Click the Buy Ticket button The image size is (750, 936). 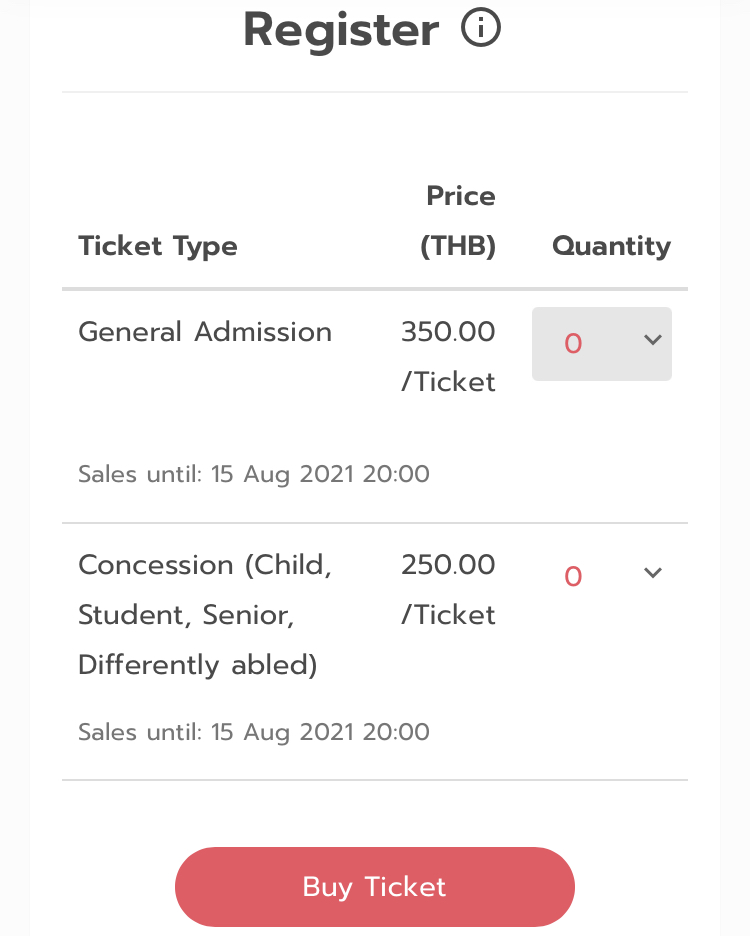[375, 886]
